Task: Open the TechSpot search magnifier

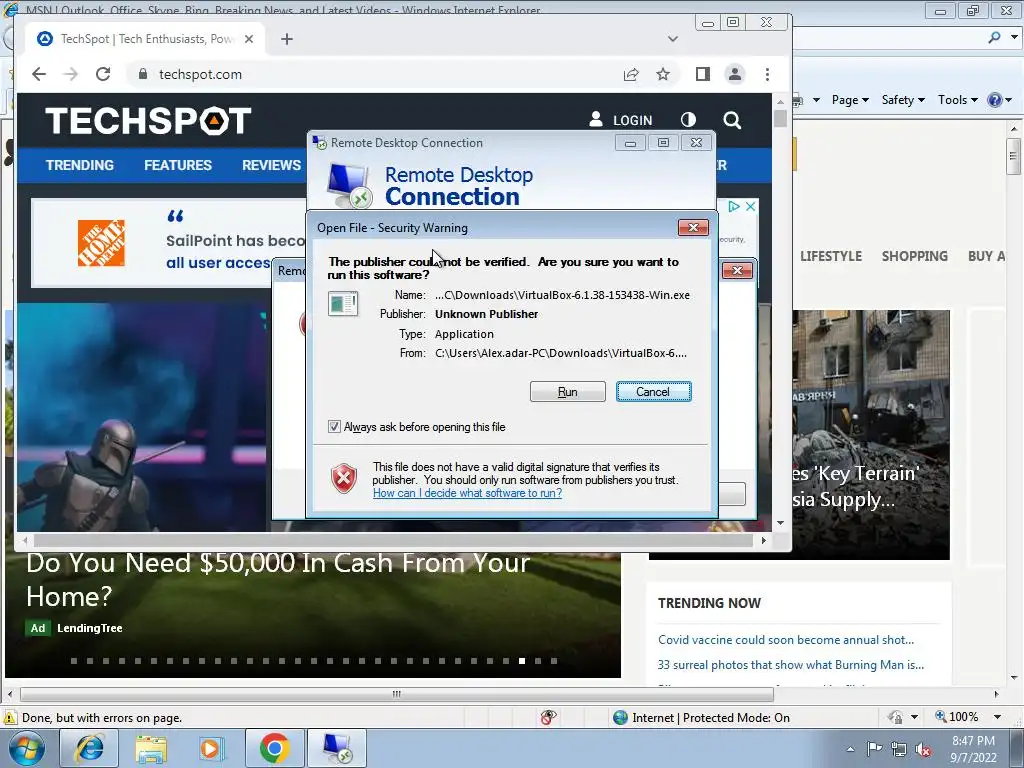Action: pos(732,120)
